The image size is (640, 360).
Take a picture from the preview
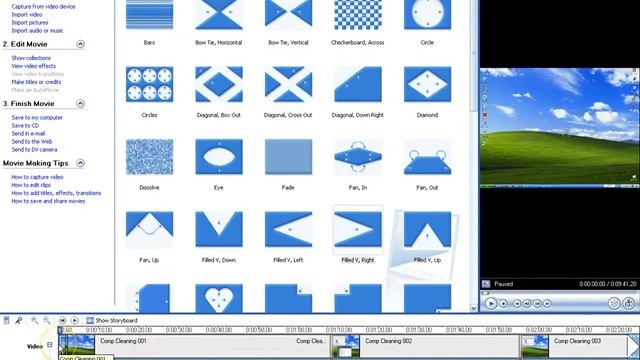click(x=629, y=303)
